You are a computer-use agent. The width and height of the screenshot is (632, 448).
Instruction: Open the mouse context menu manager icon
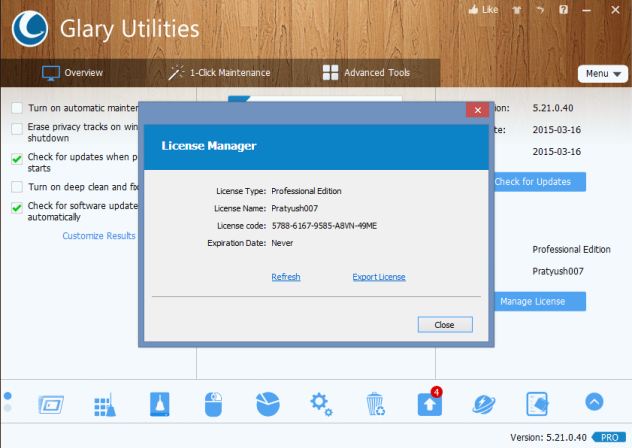click(x=213, y=404)
